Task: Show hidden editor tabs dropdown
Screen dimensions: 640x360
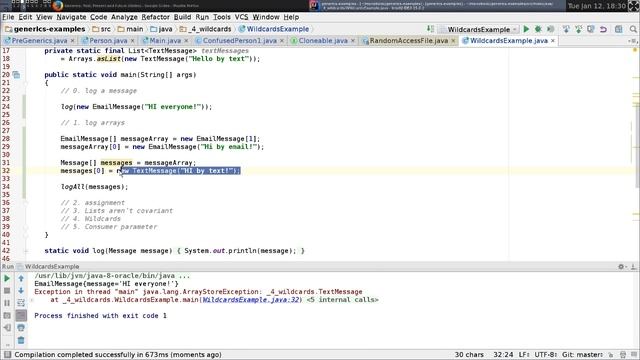Action: (633, 41)
